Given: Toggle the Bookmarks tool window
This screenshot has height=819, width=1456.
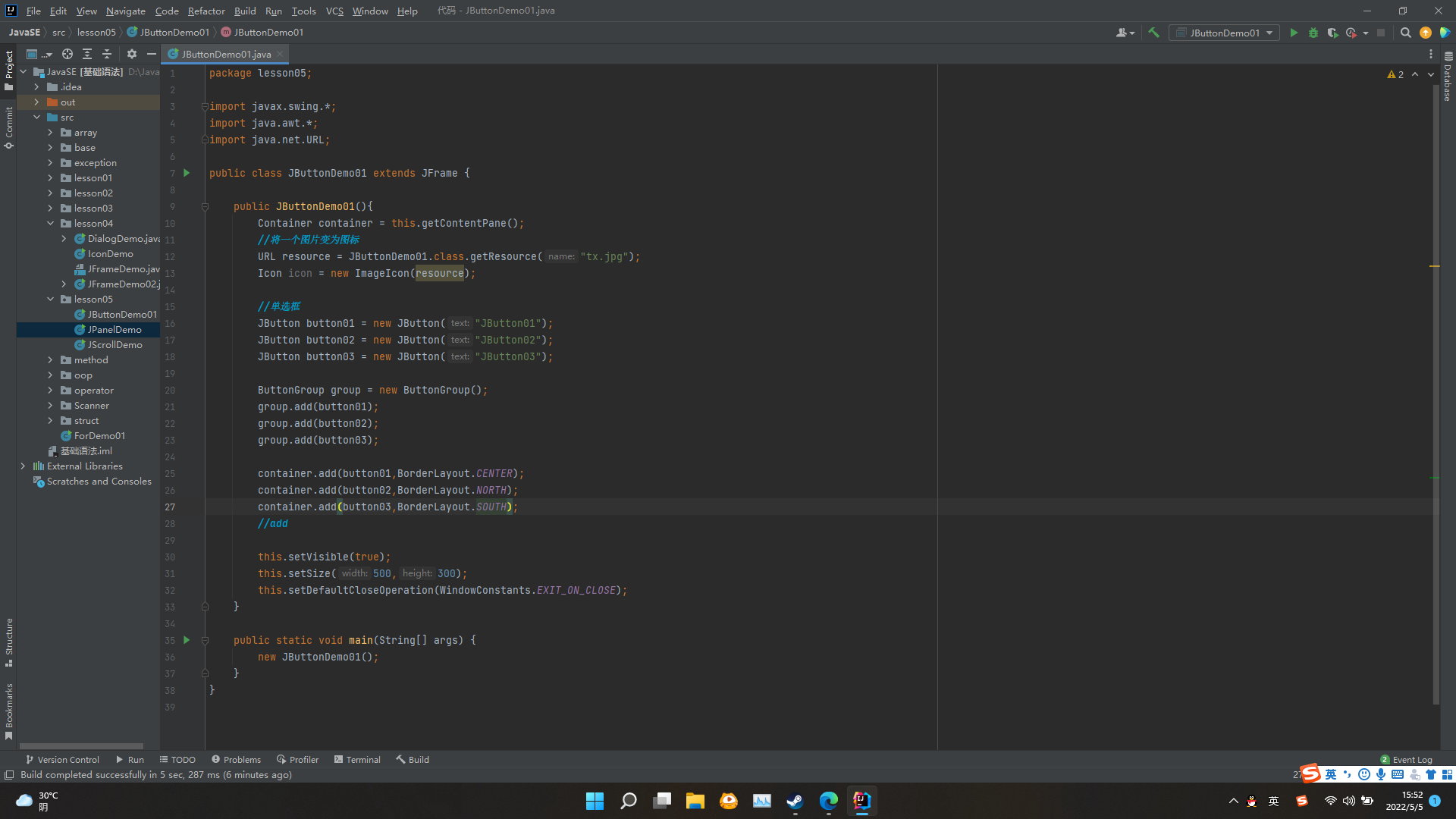Looking at the screenshot, I should (x=8, y=711).
